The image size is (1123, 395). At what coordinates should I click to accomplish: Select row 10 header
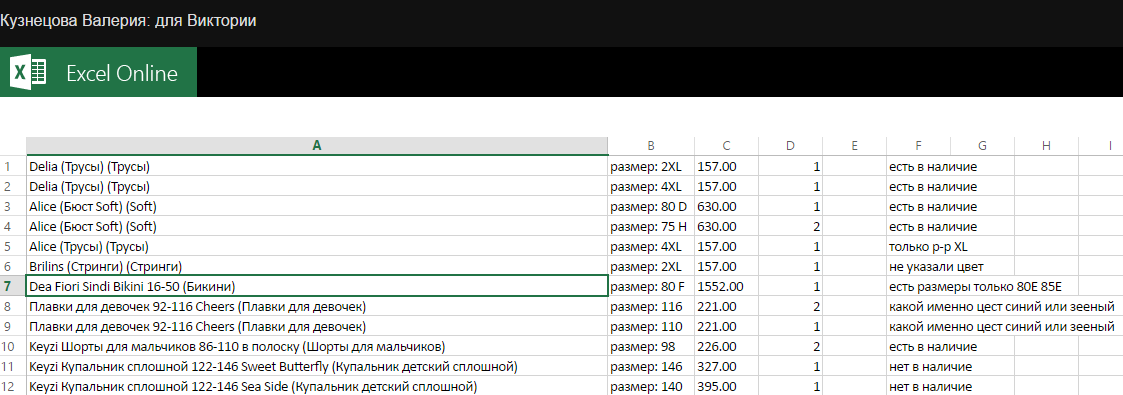tap(13, 347)
